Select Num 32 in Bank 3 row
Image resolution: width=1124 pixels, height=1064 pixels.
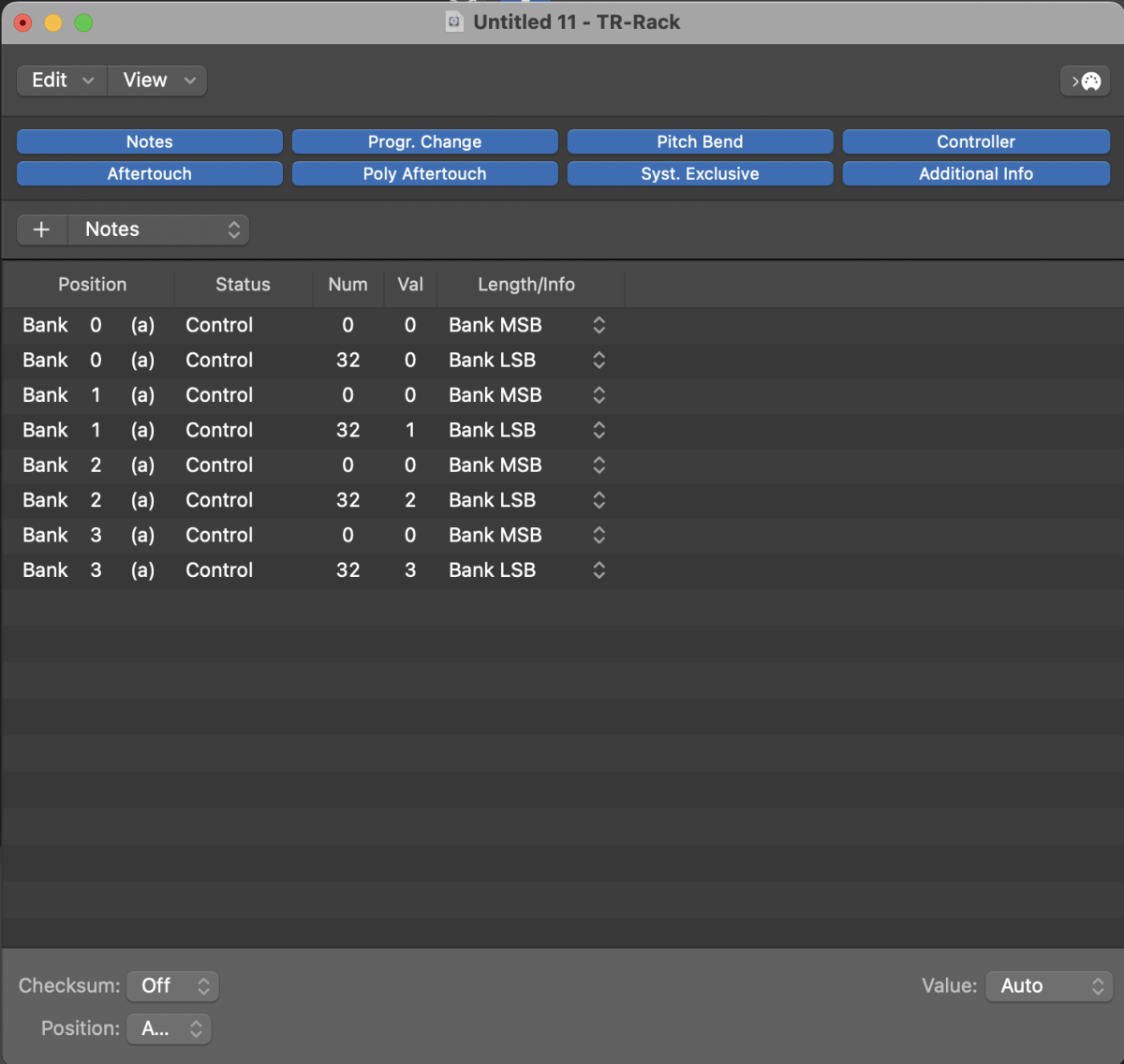348,569
